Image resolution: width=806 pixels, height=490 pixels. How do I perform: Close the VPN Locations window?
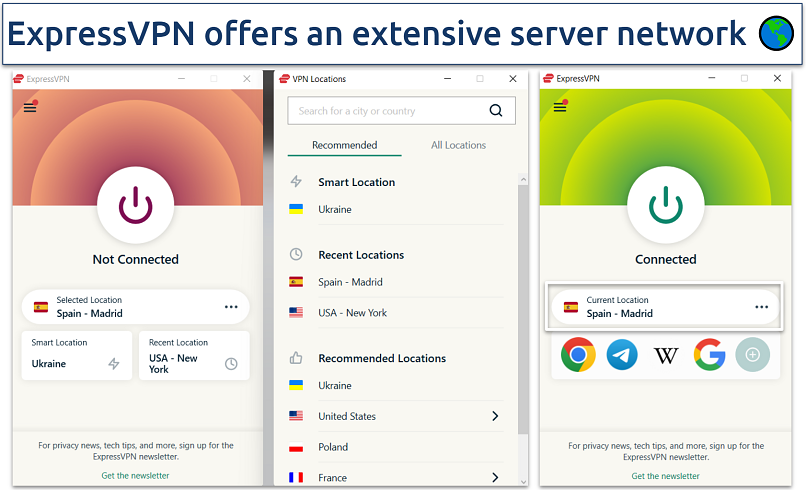tap(512, 79)
